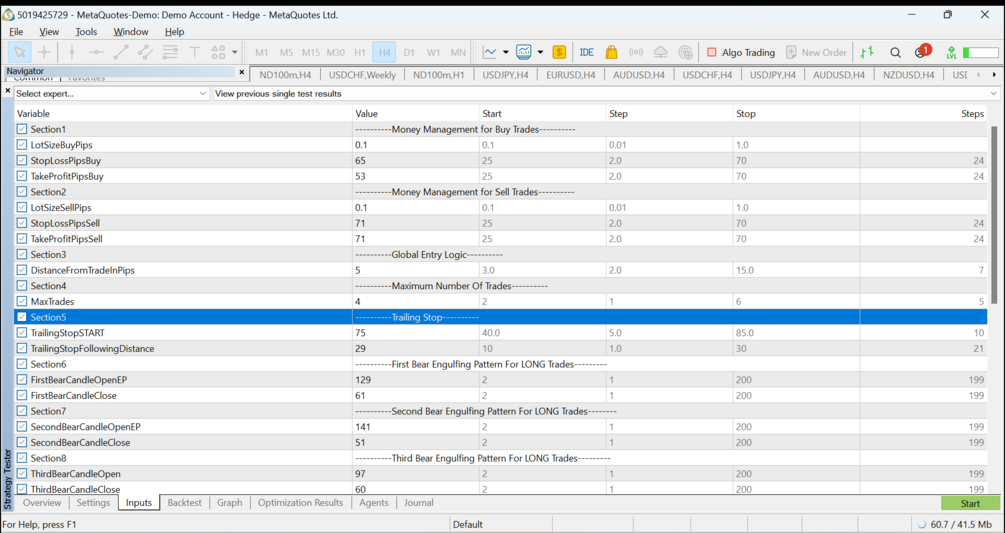
Task: Toggle the Algo Trading button
Action: 741,53
